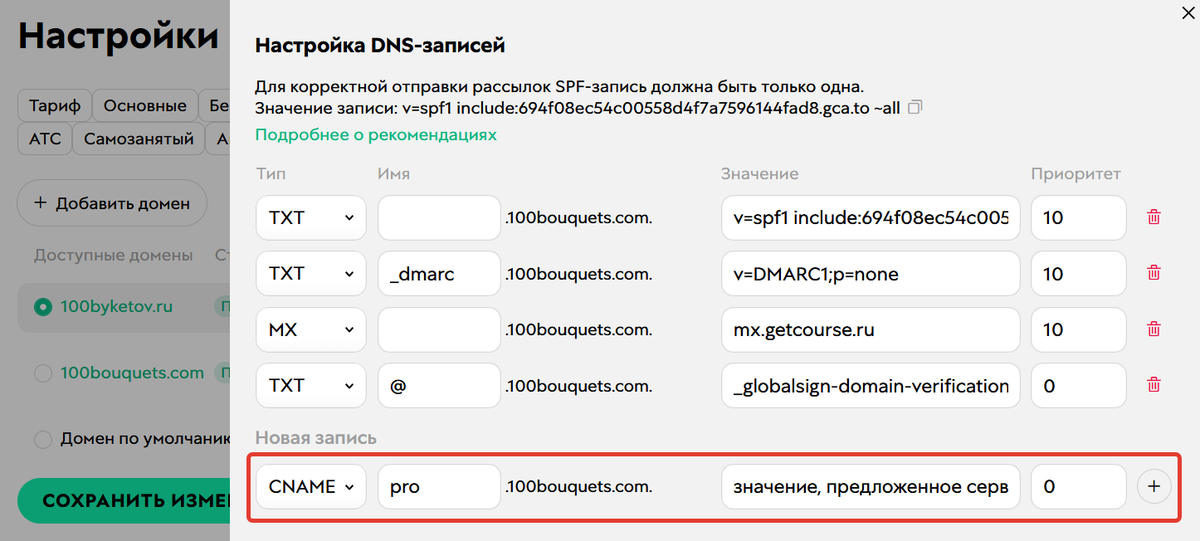Click the green Сохранить изменения button

coord(124,500)
